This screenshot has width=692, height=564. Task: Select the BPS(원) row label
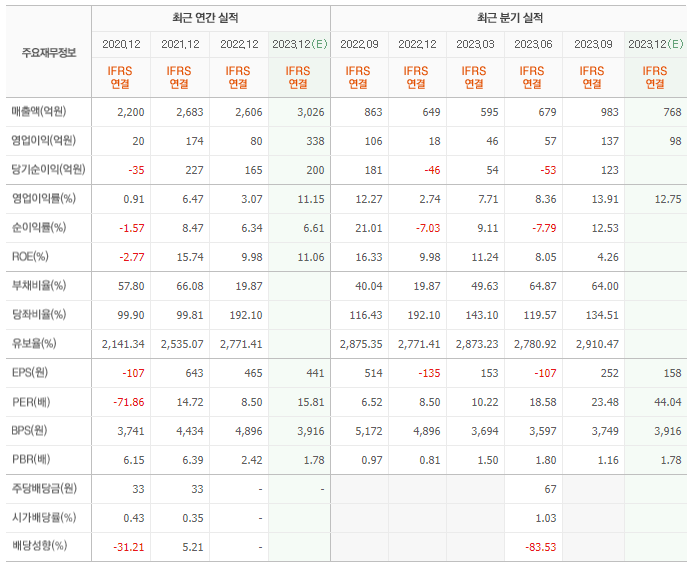click(30, 430)
